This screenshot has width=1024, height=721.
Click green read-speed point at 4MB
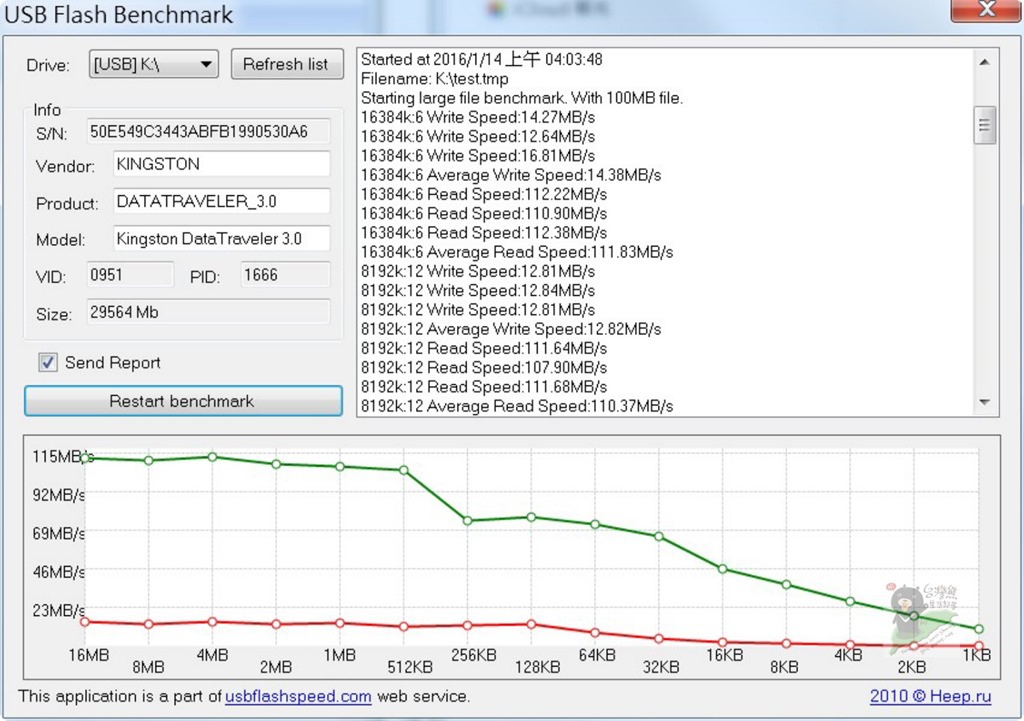click(212, 457)
